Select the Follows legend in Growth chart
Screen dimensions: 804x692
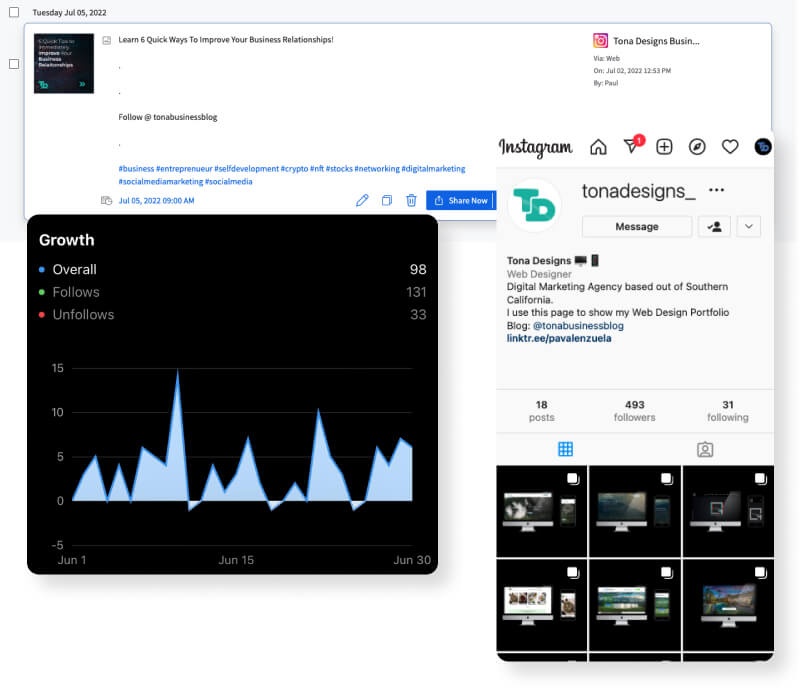[76, 292]
